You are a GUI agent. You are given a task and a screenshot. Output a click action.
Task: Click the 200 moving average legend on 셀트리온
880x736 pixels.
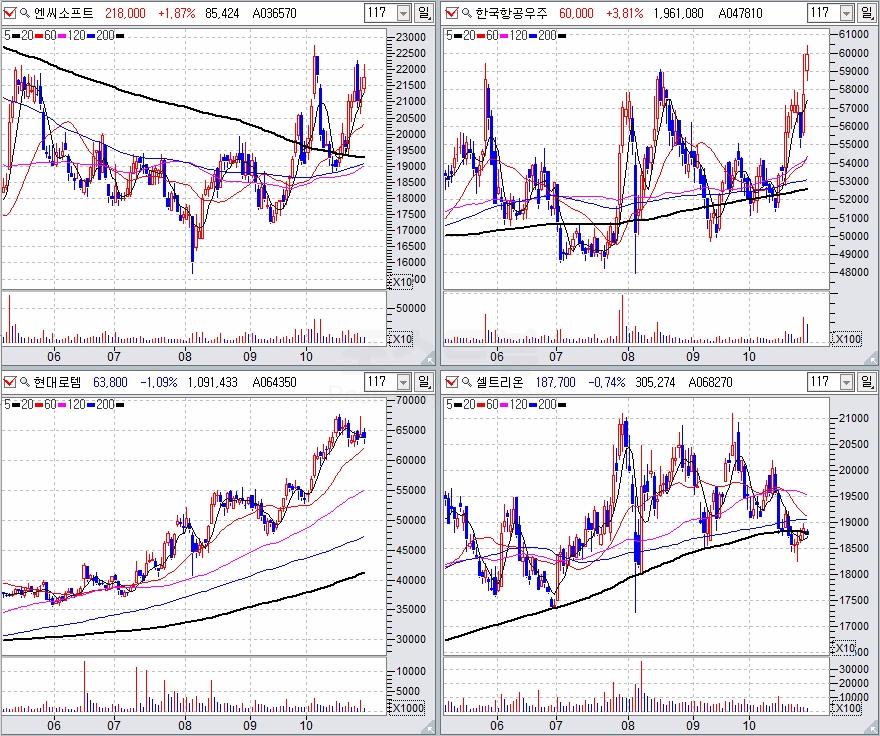coord(541,403)
